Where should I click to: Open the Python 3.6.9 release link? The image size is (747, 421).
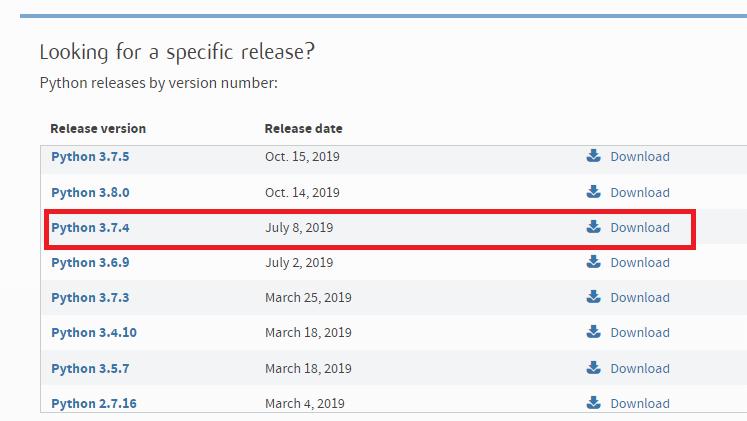pos(90,263)
